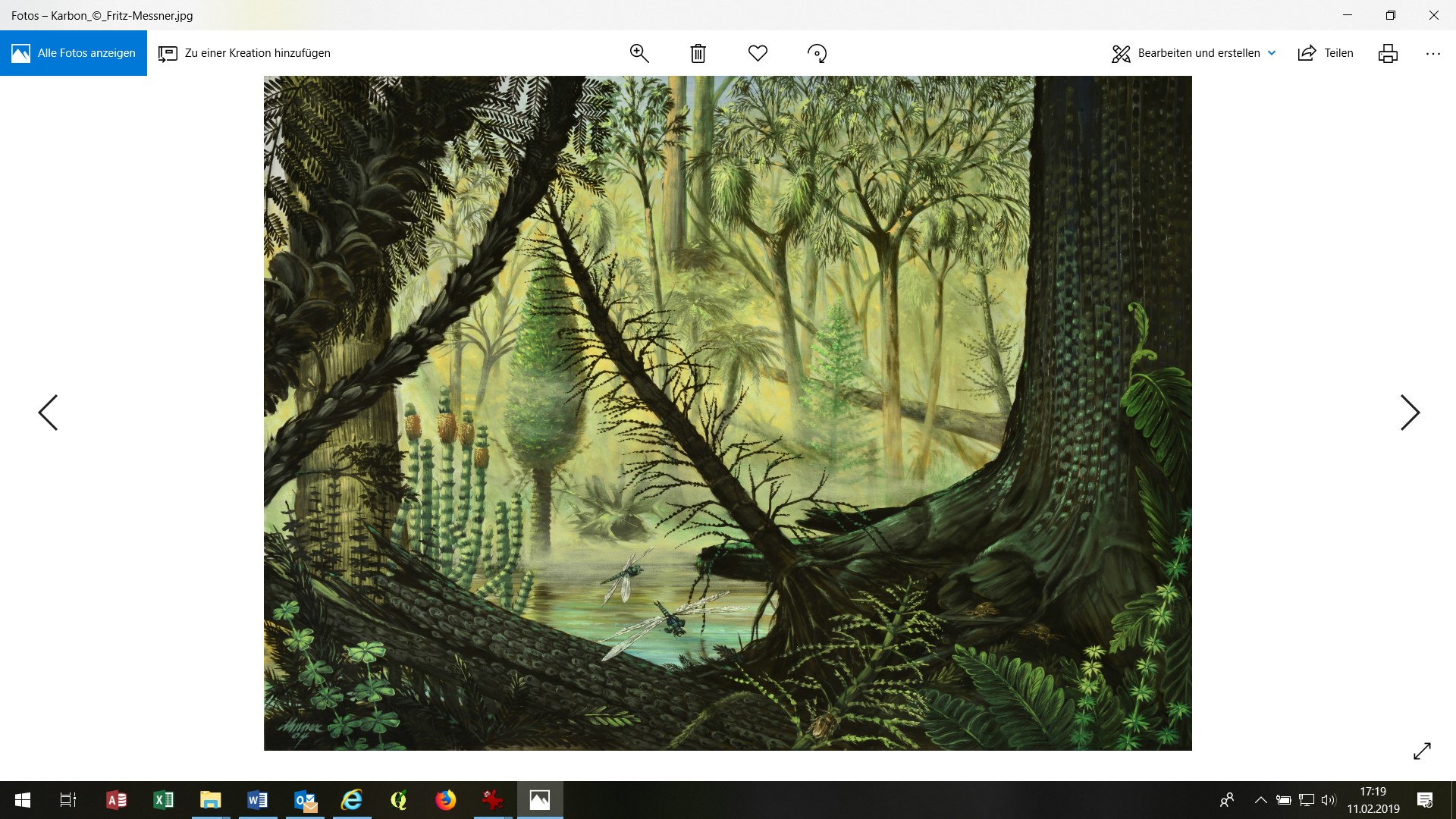Open the more options ellipsis menu
The height and width of the screenshot is (819, 1456).
pos(1432,53)
